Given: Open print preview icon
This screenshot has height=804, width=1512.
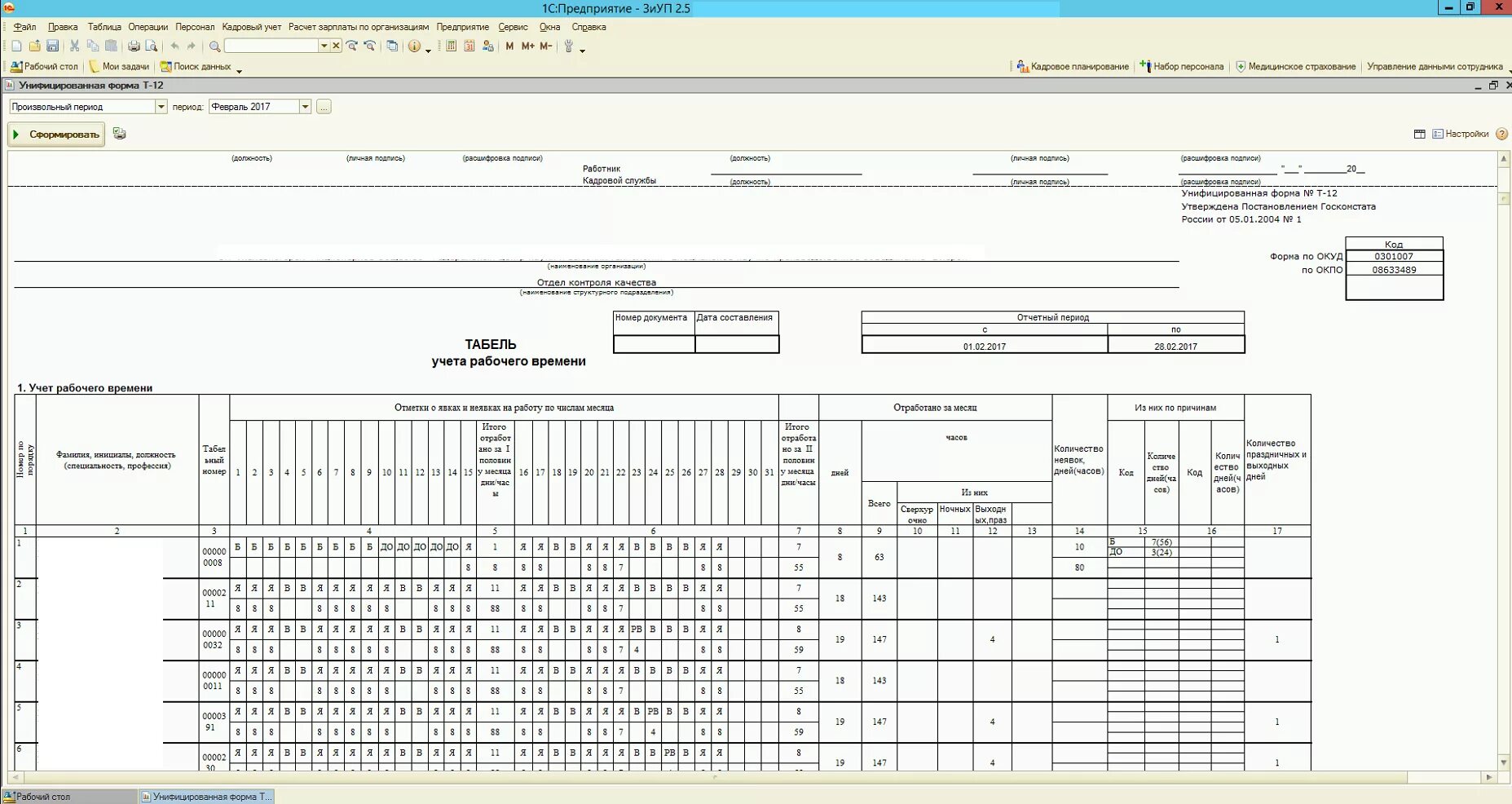Looking at the screenshot, I should tap(151, 46).
